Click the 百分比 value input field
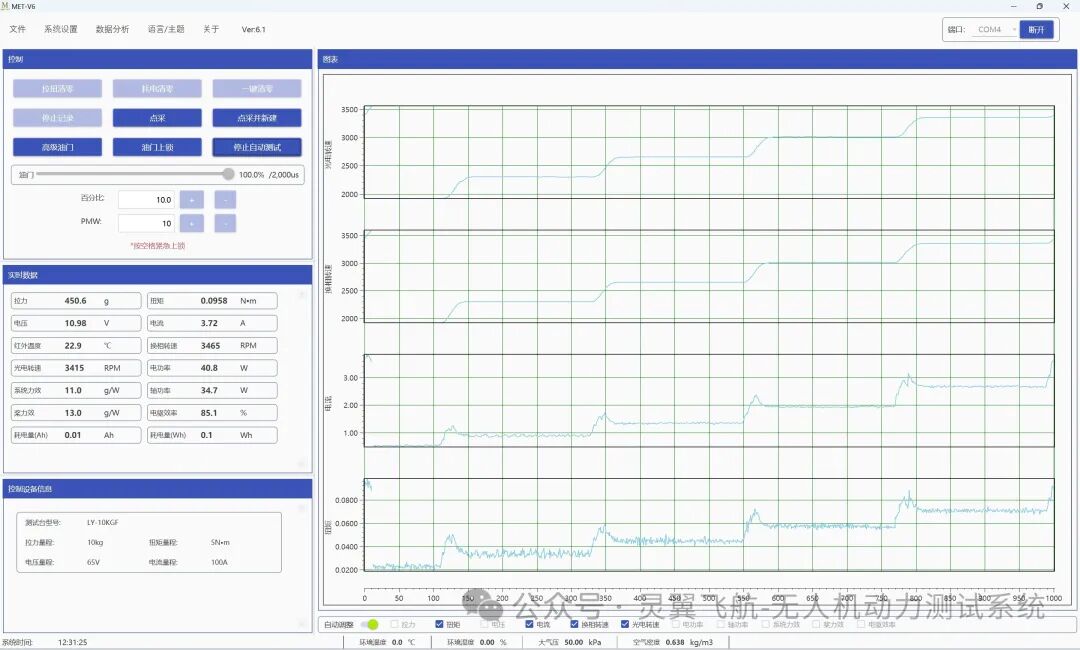The width and height of the screenshot is (1080, 650). pos(147,200)
